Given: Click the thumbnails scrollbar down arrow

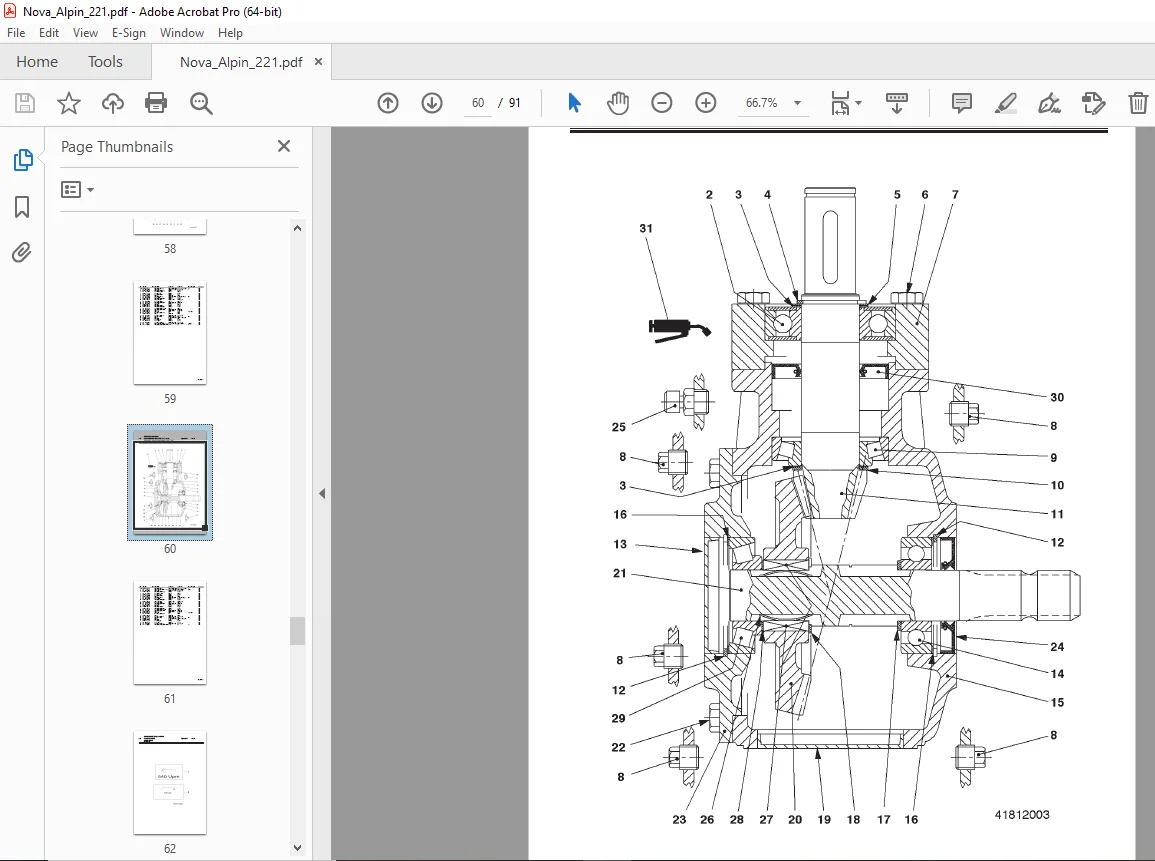Looking at the screenshot, I should pos(298,848).
